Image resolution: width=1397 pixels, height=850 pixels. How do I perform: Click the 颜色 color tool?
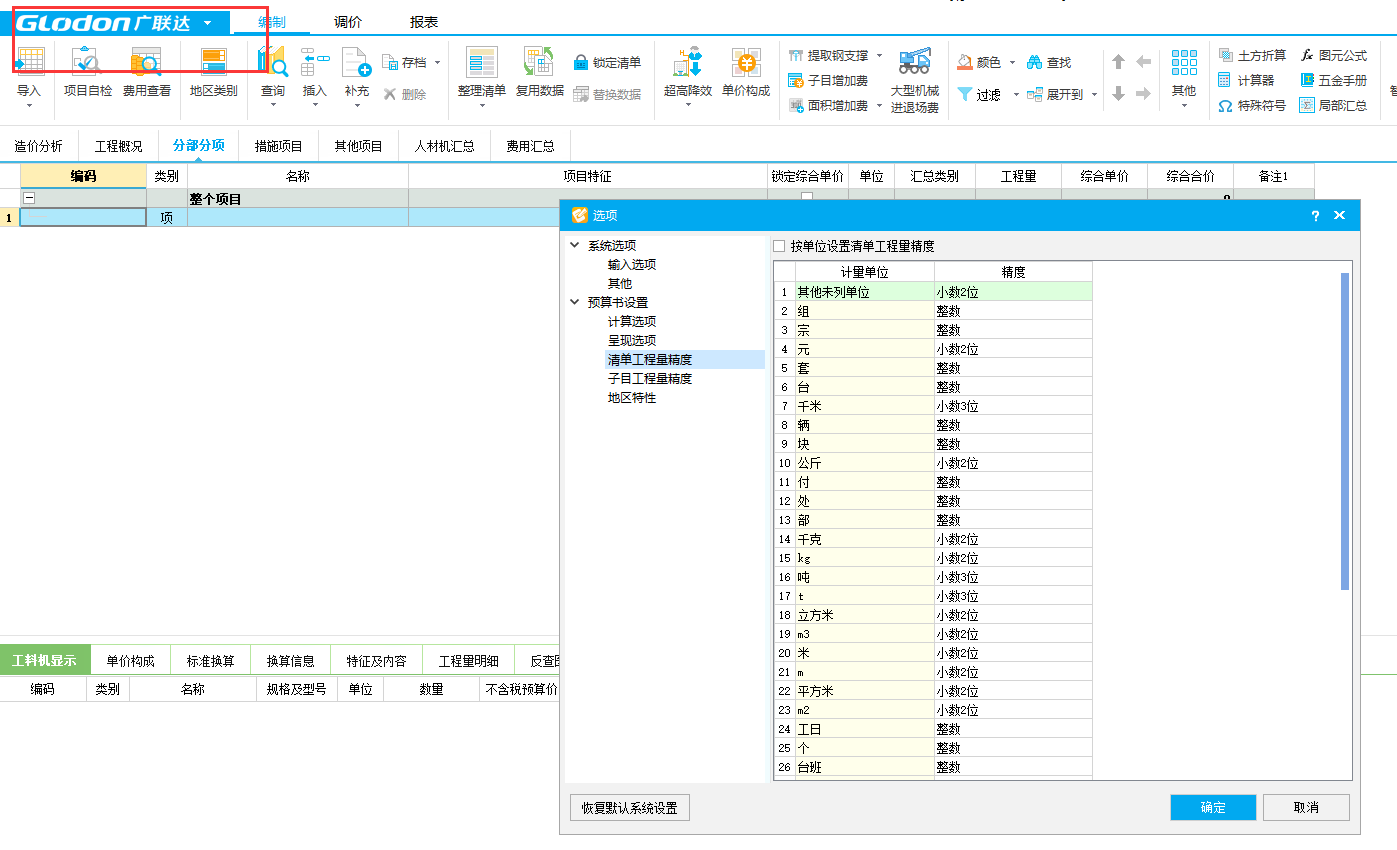(x=979, y=62)
